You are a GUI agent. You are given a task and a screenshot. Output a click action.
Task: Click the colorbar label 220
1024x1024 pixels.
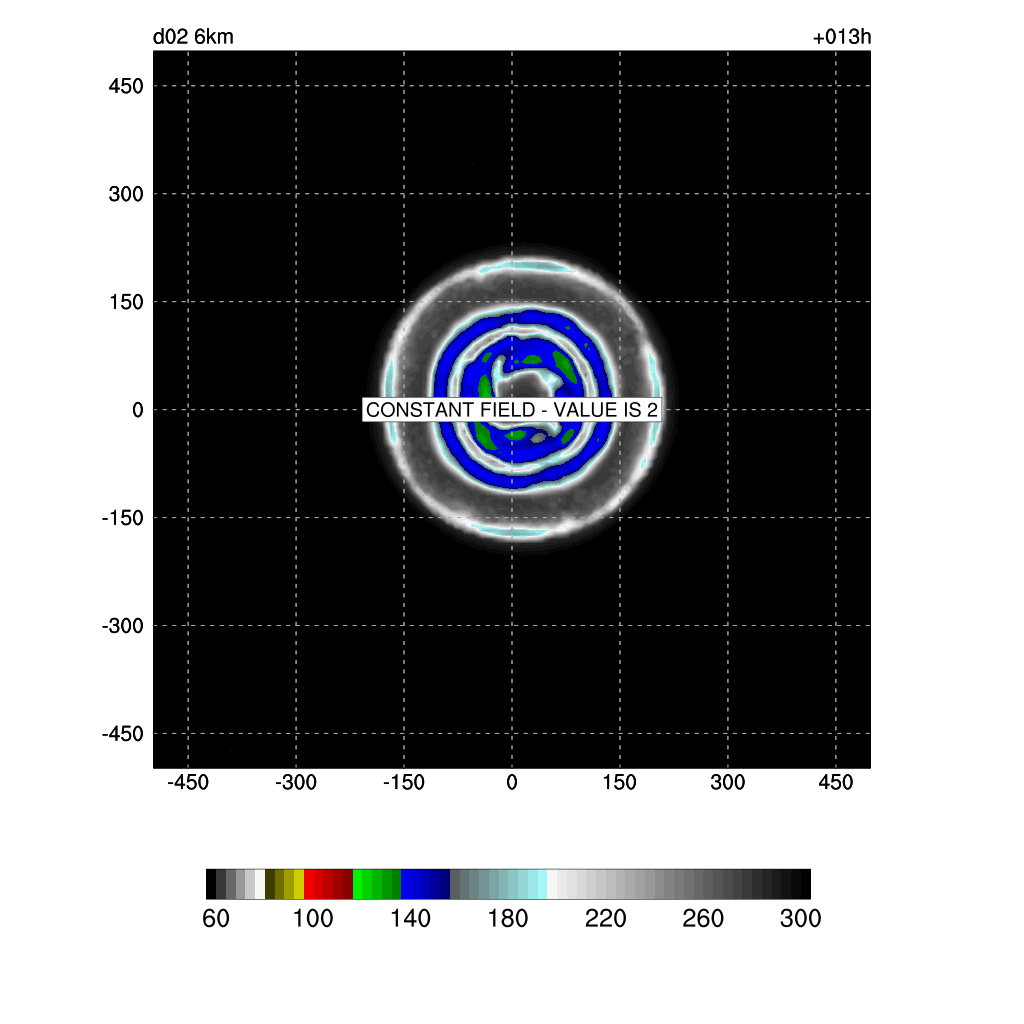(x=605, y=919)
